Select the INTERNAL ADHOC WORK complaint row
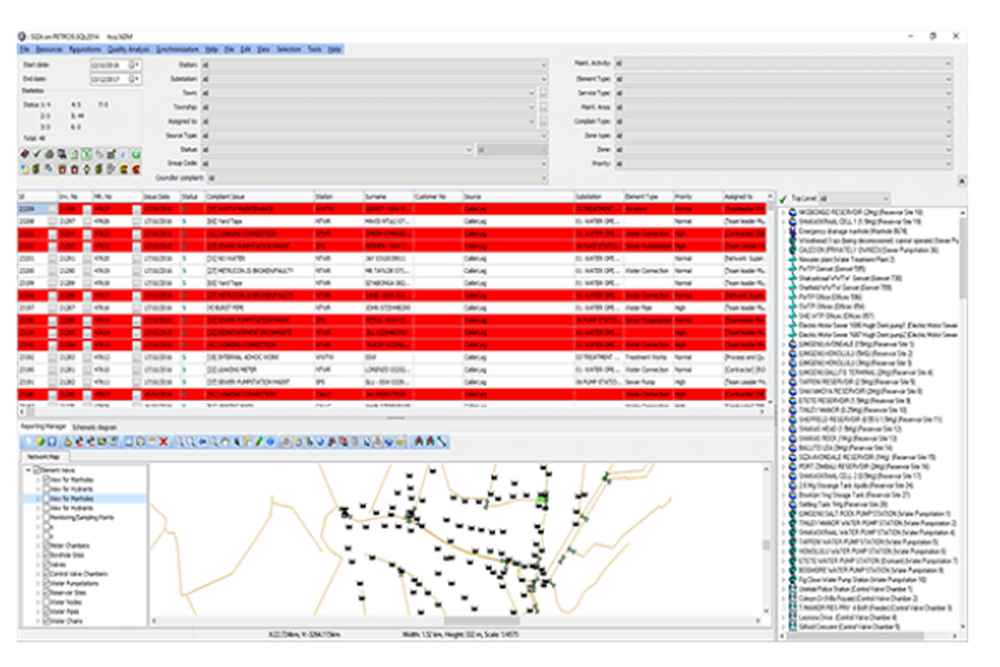The height and width of the screenshot is (667, 1000). pyautogui.click(x=392, y=357)
